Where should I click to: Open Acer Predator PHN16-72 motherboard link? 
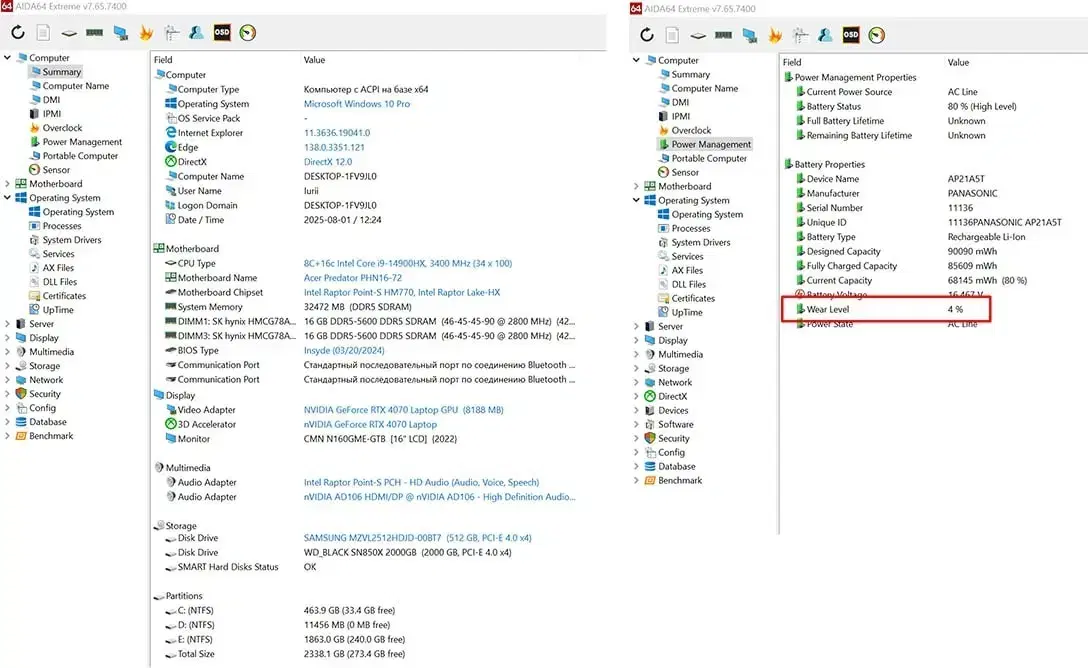click(352, 277)
